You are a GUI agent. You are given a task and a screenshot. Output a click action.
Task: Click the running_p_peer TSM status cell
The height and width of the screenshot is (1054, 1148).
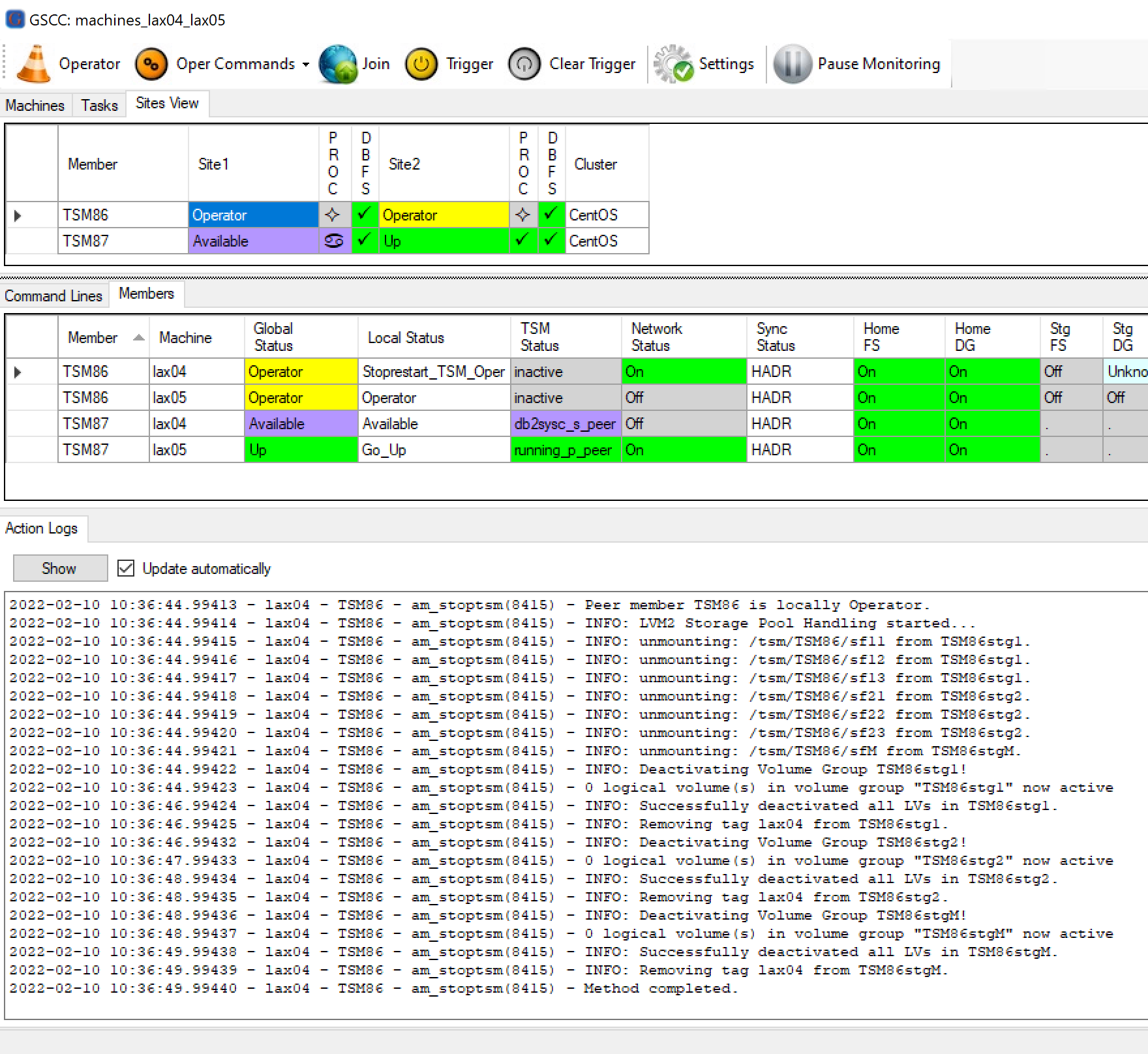pyautogui.click(x=566, y=449)
